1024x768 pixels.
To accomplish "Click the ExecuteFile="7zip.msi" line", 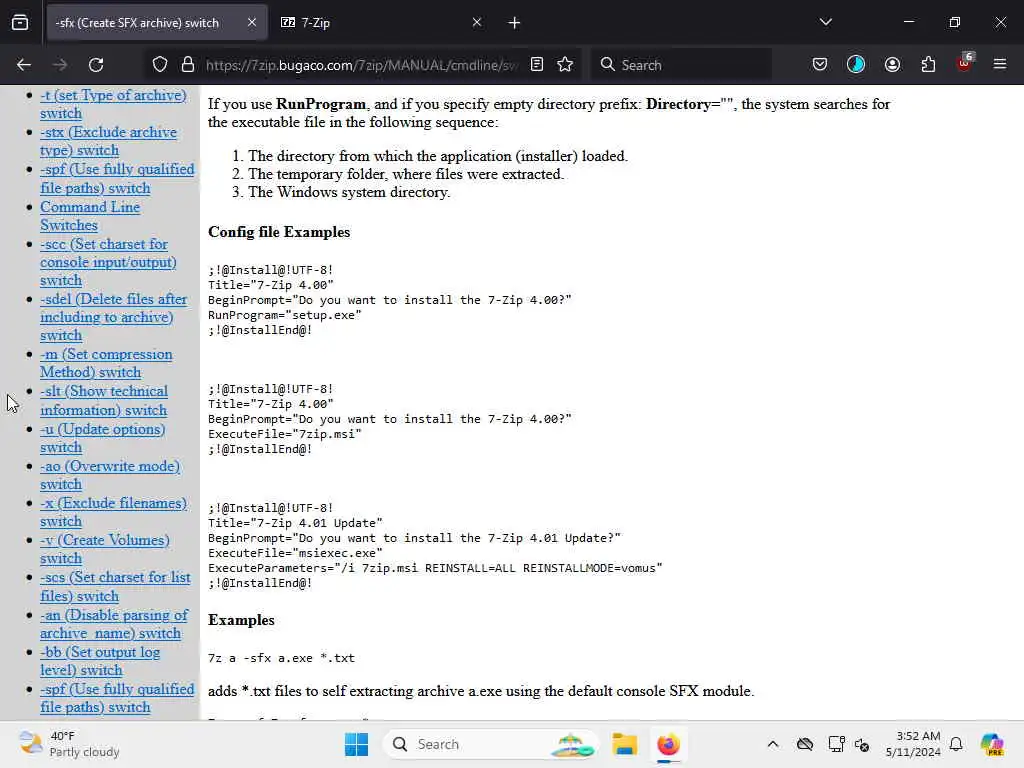I will click(285, 434).
